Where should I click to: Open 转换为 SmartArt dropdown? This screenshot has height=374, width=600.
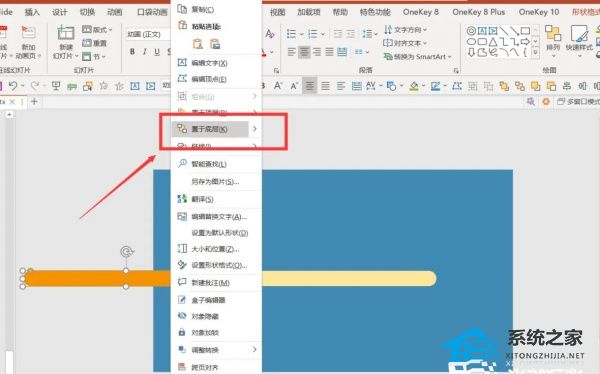coord(418,57)
